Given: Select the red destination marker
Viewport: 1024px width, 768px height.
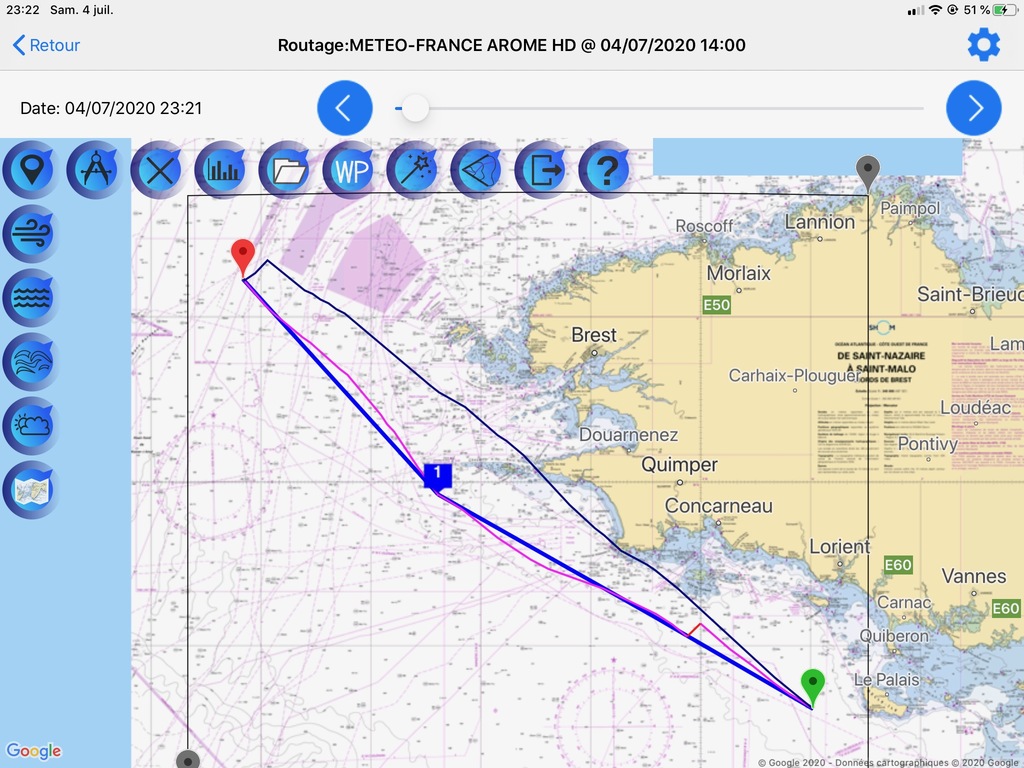Looking at the screenshot, I should (x=243, y=257).
